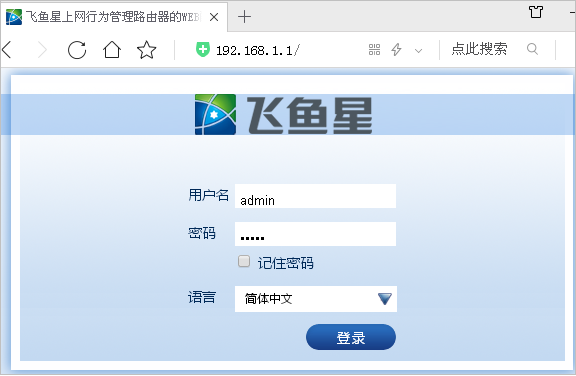Viewport: 576px width, 376px height.
Task: Focus the 用户名 field containing admin
Action: pyautogui.click(x=315, y=196)
